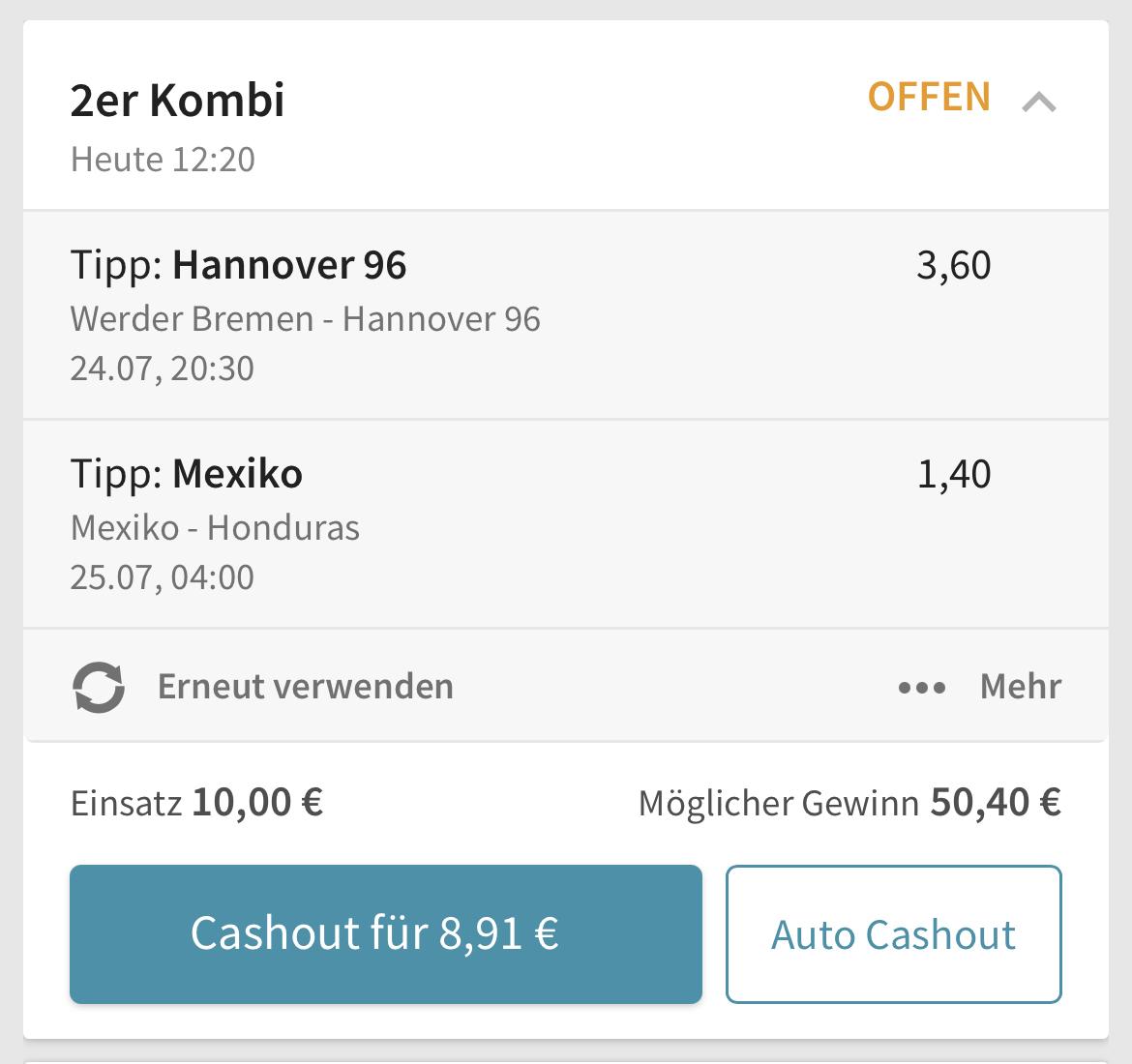Click the 24.07, 20:30 match date
This screenshot has height=1064, width=1132.
[x=162, y=369]
